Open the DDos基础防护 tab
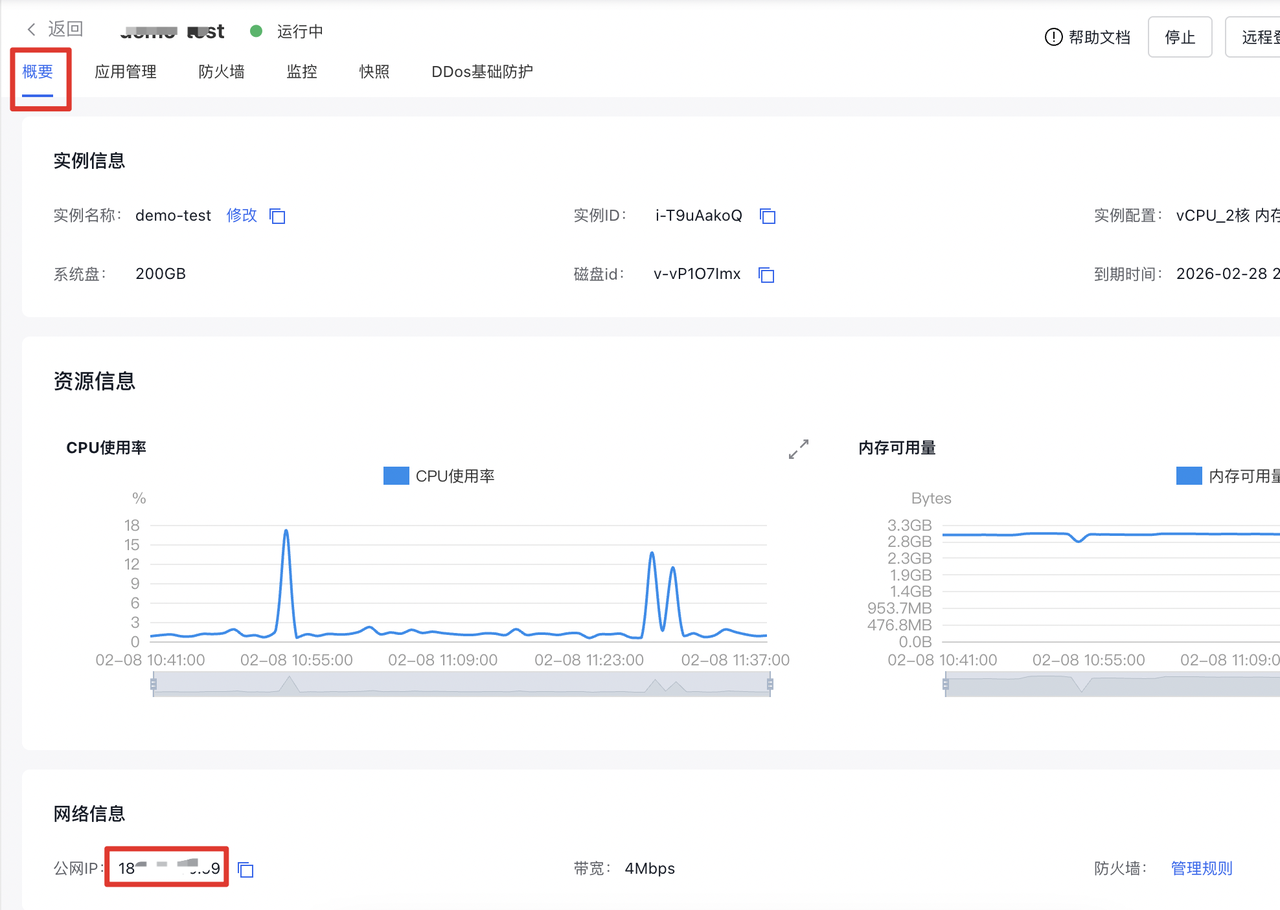This screenshot has height=910, width=1280. click(x=482, y=72)
